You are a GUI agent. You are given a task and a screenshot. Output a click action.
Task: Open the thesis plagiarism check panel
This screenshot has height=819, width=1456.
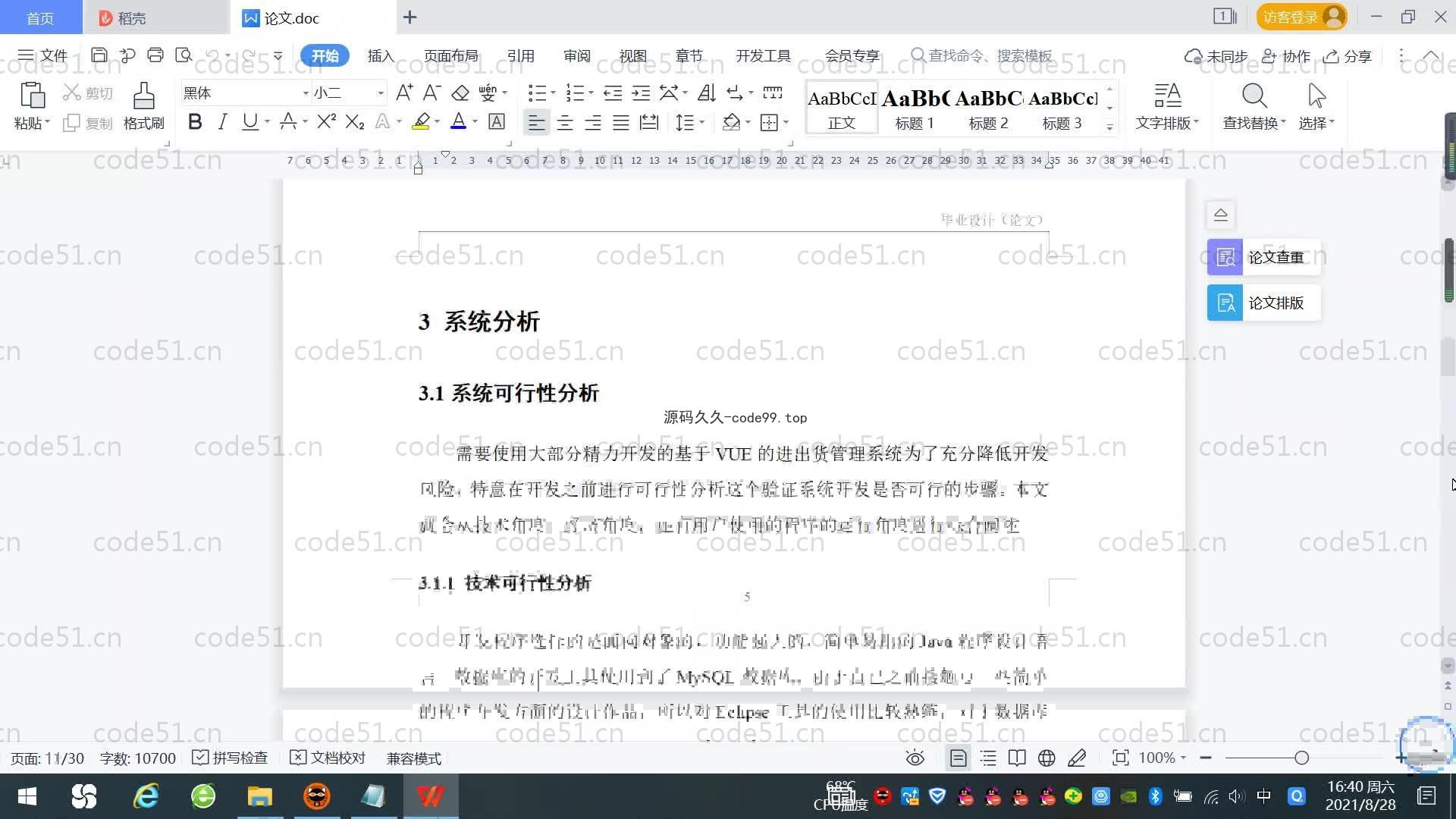pyautogui.click(x=1263, y=257)
